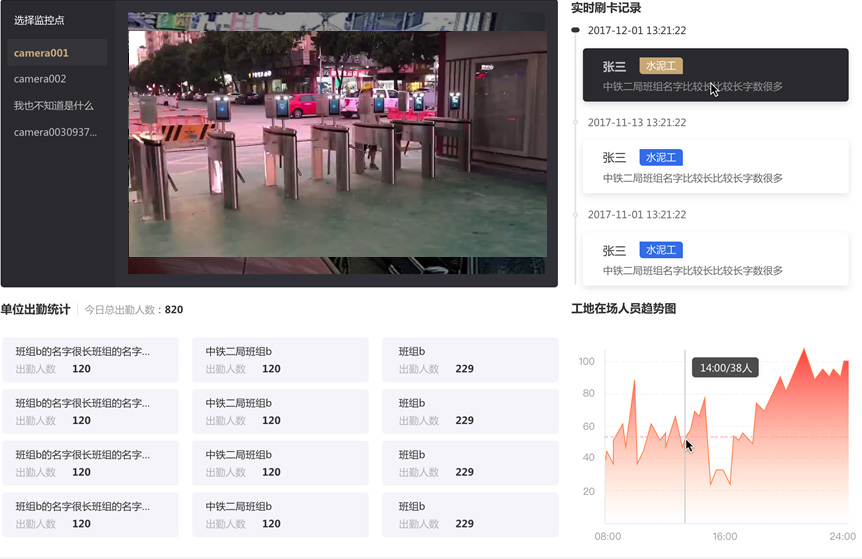
Task: Click the blue 水泥工 tag under 2017-11-01
Action: (660, 250)
